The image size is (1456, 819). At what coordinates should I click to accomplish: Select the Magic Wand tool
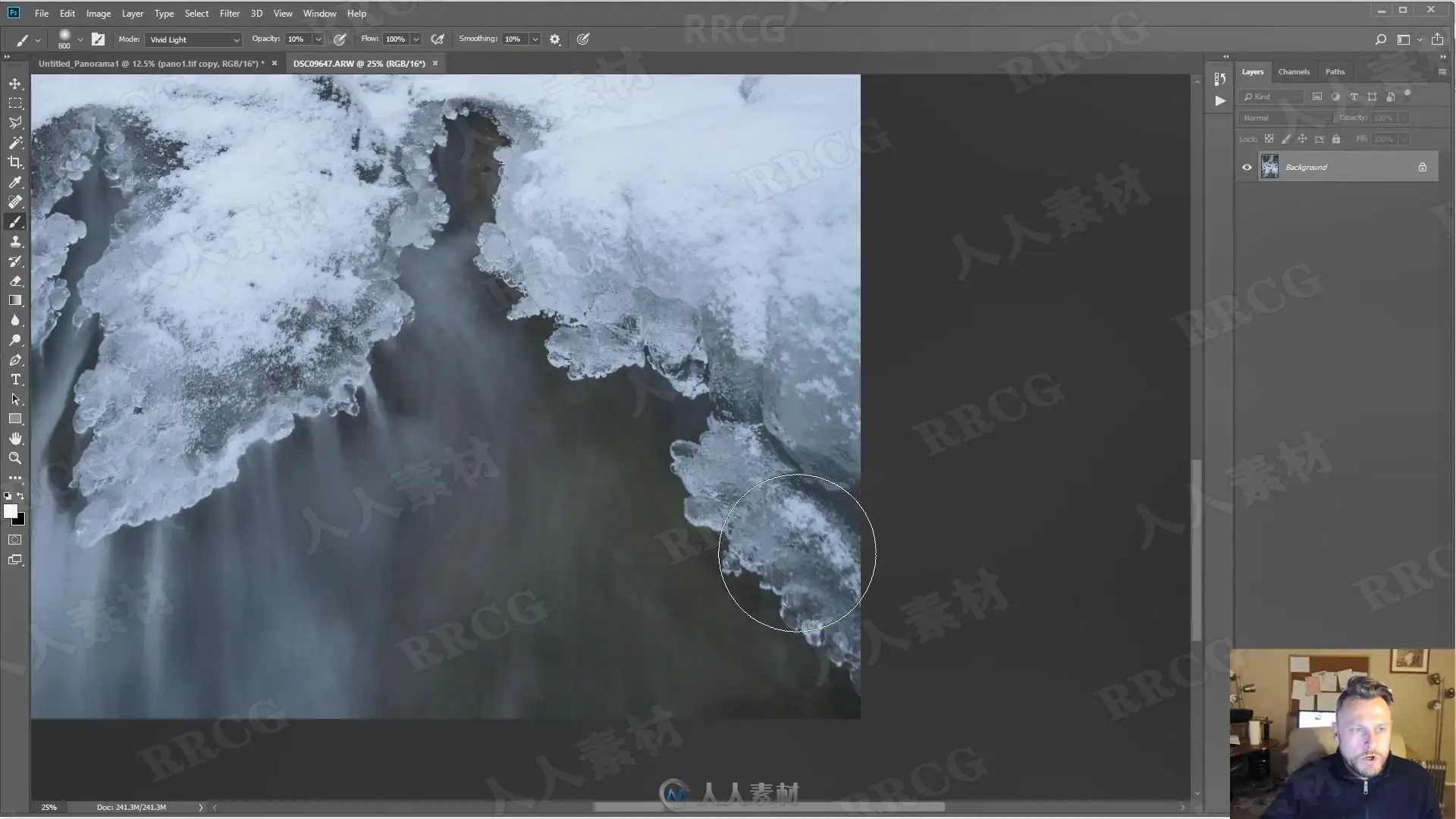tap(15, 143)
